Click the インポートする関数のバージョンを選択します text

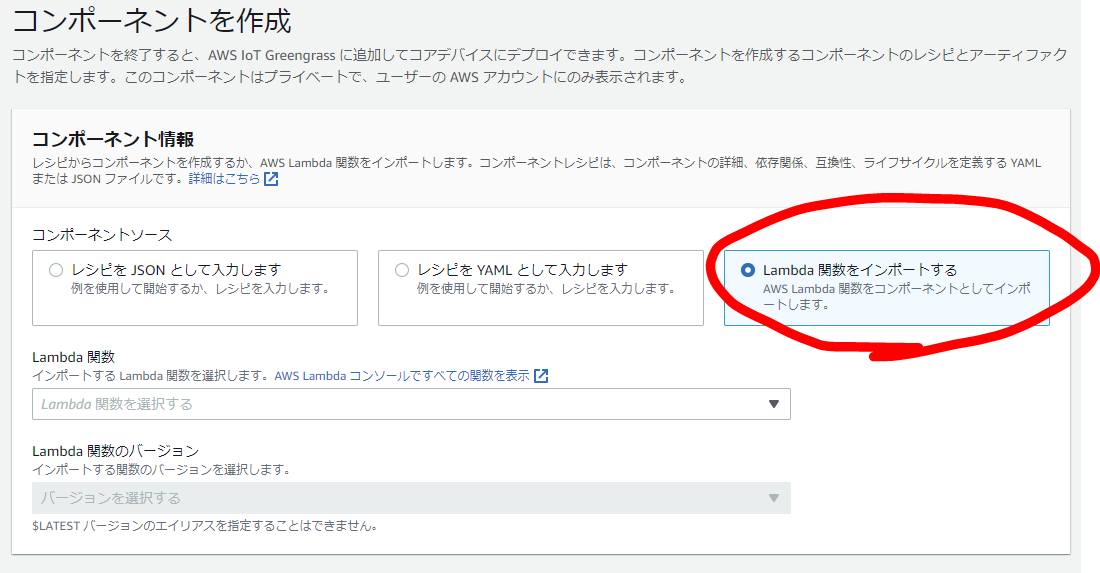(161, 469)
